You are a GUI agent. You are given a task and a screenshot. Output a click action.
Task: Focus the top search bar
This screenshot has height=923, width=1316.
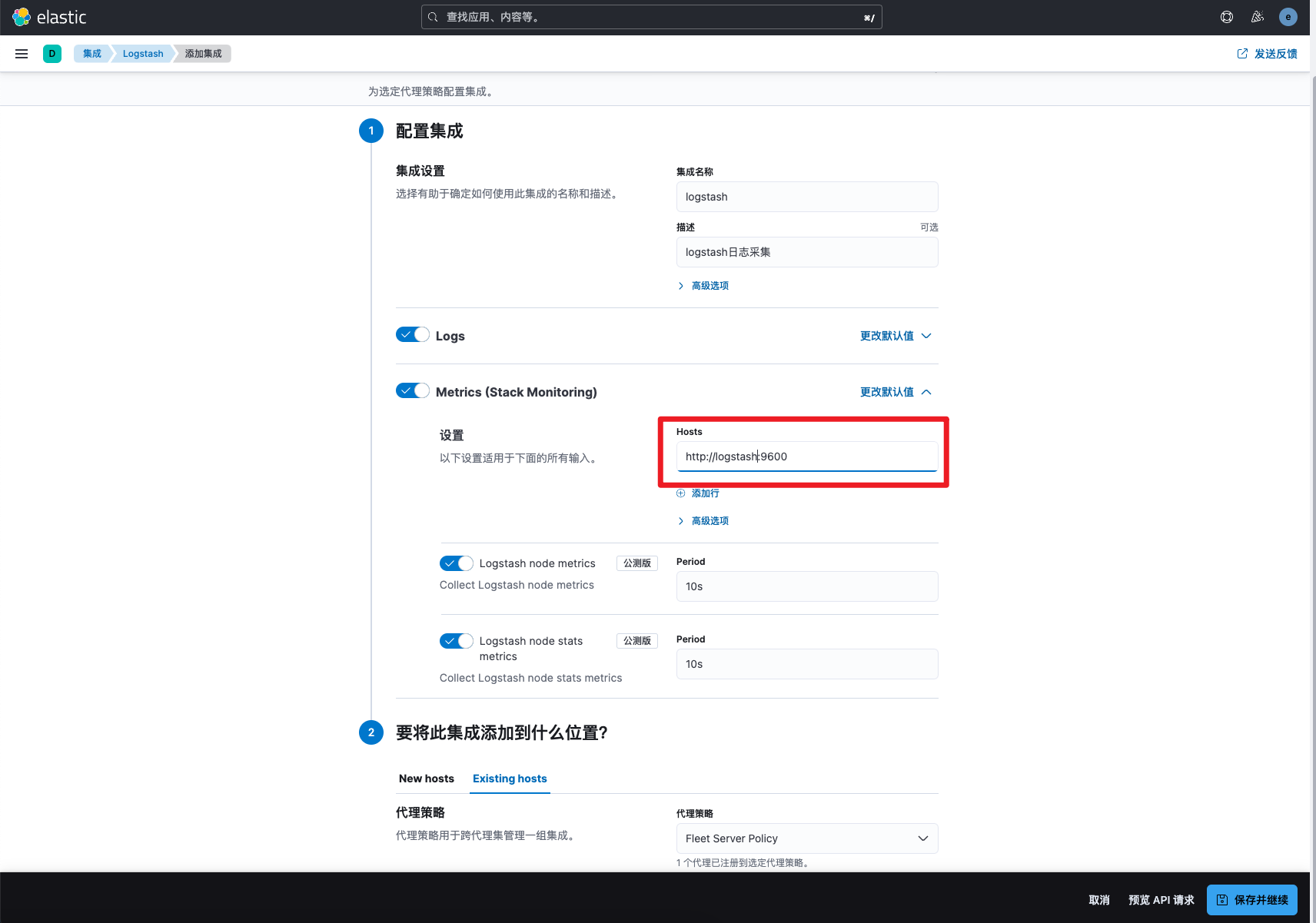click(x=652, y=17)
